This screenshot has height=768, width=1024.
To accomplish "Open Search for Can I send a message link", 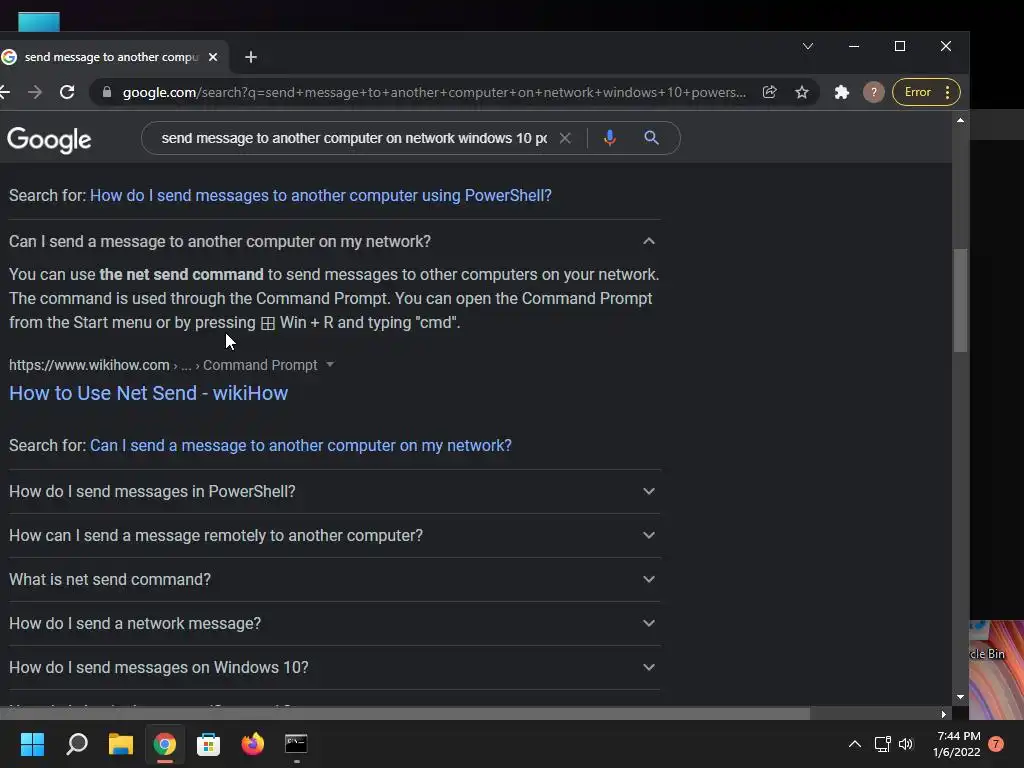I will point(300,445).
